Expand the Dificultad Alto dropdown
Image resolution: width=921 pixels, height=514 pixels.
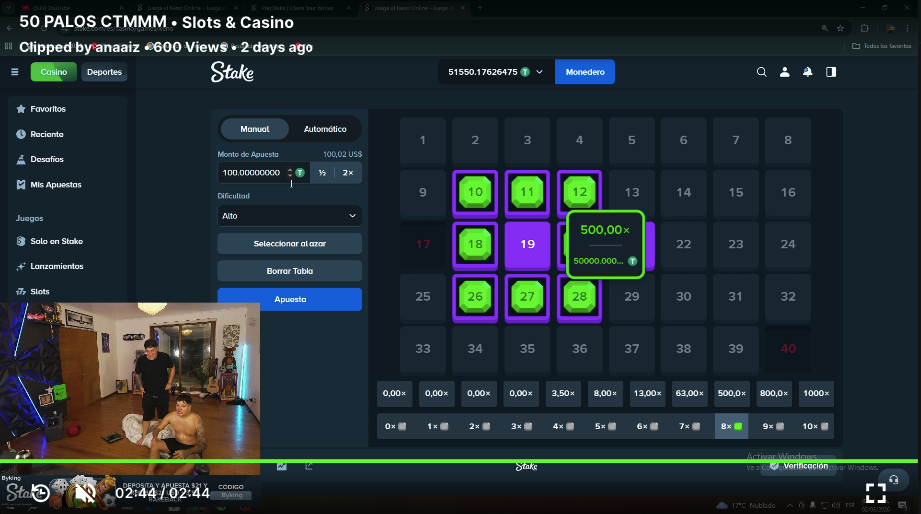click(x=290, y=216)
